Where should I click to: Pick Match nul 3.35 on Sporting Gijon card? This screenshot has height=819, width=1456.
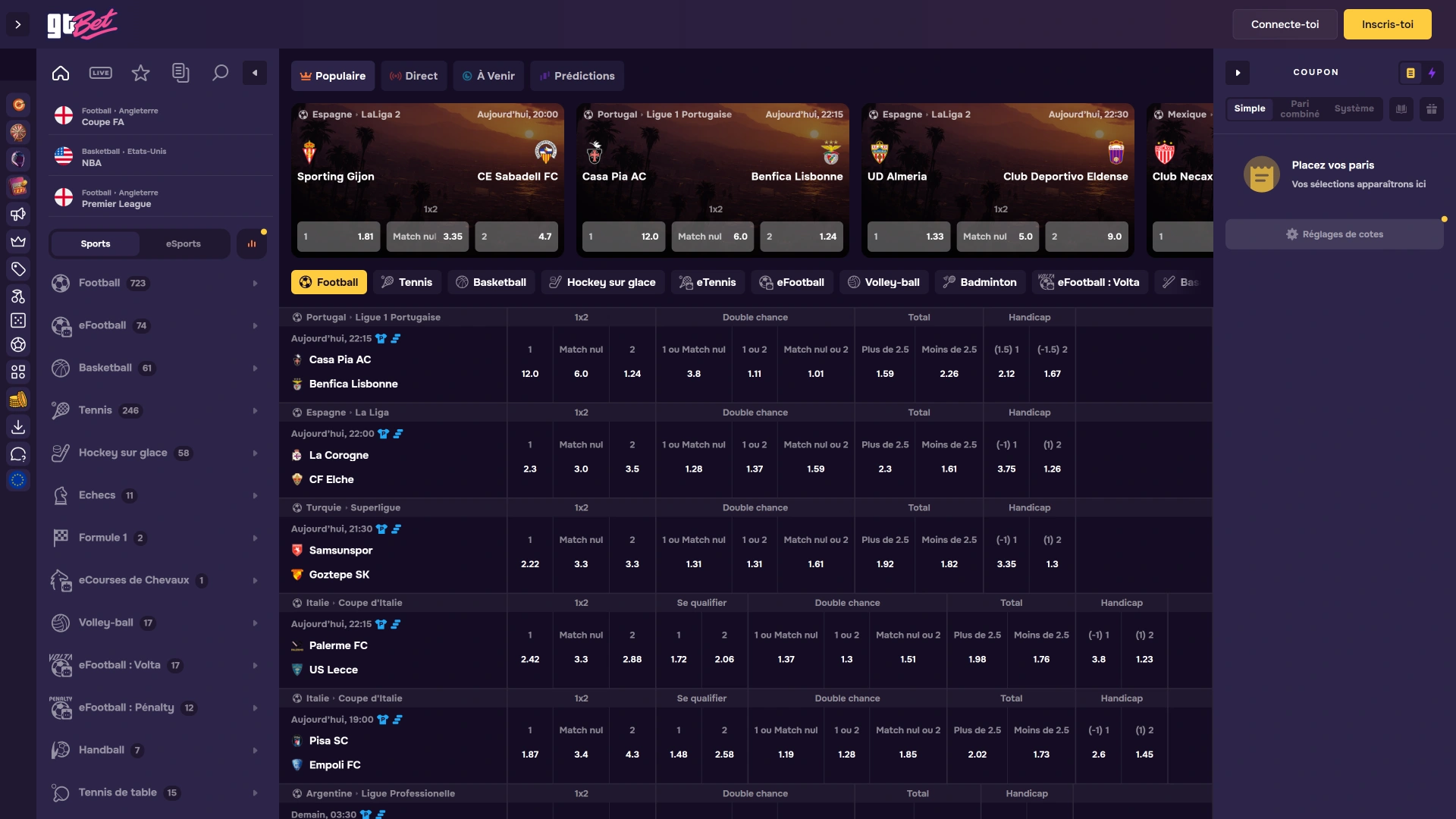pyautogui.click(x=428, y=237)
